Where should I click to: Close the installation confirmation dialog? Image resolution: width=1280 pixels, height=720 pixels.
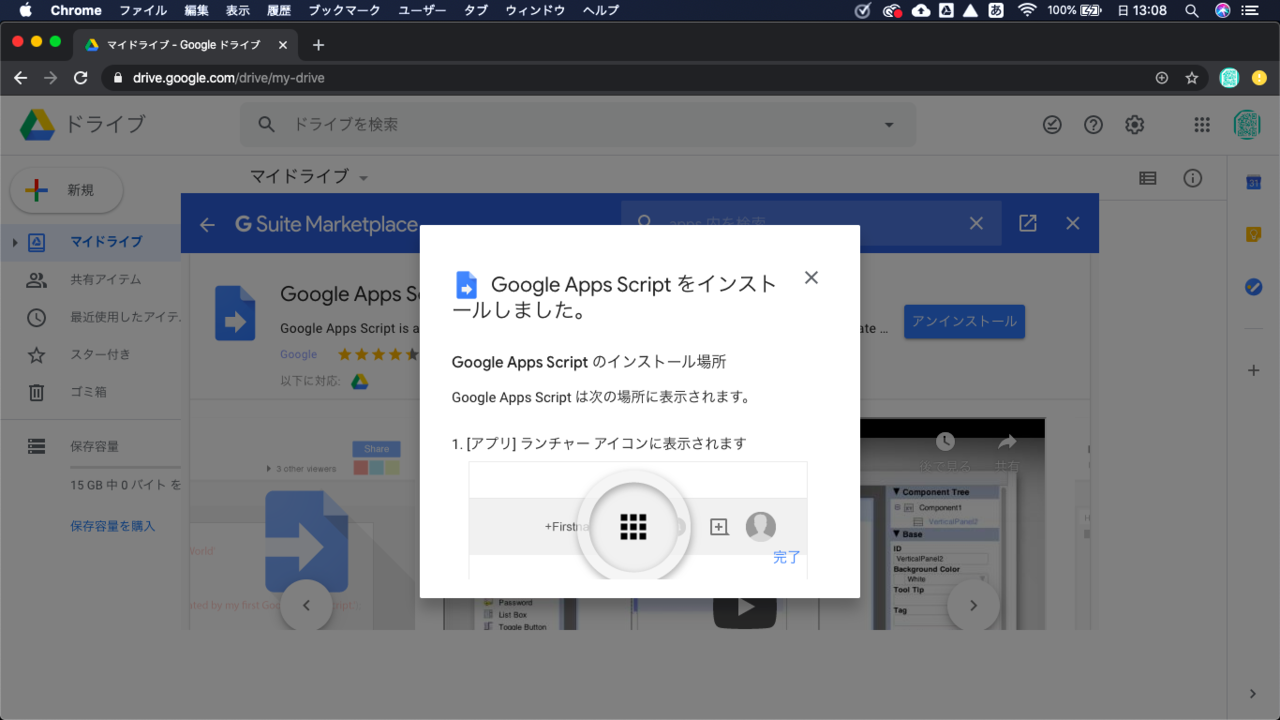tap(811, 278)
